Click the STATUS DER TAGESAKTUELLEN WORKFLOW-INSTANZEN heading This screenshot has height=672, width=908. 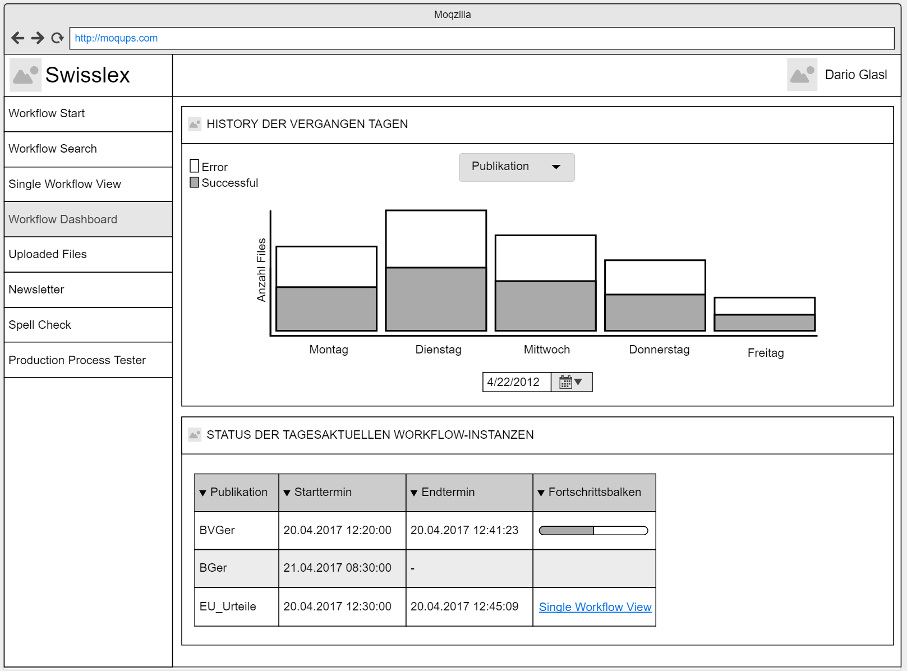coord(370,434)
